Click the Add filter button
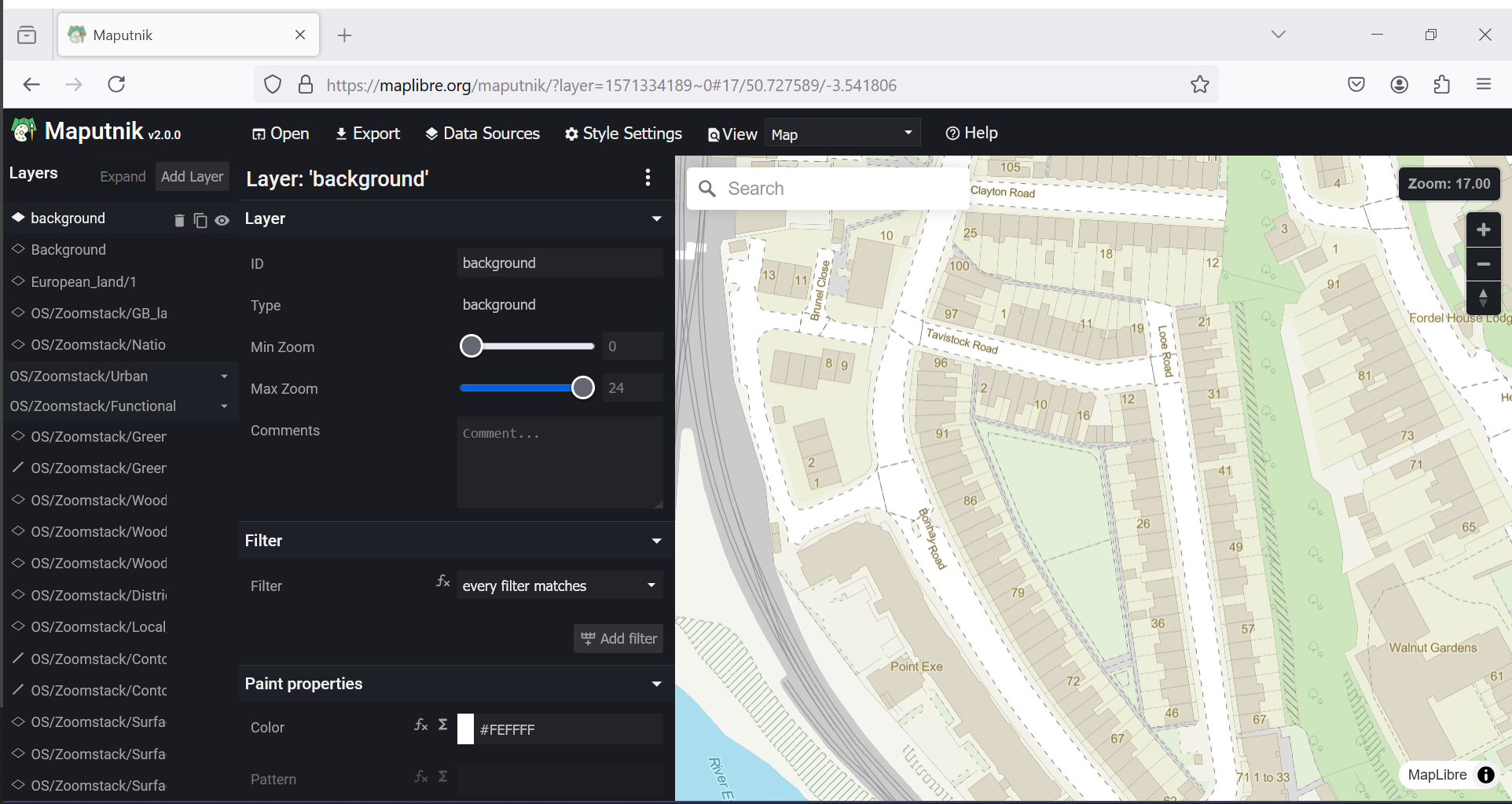This screenshot has height=804, width=1512. 618,638
